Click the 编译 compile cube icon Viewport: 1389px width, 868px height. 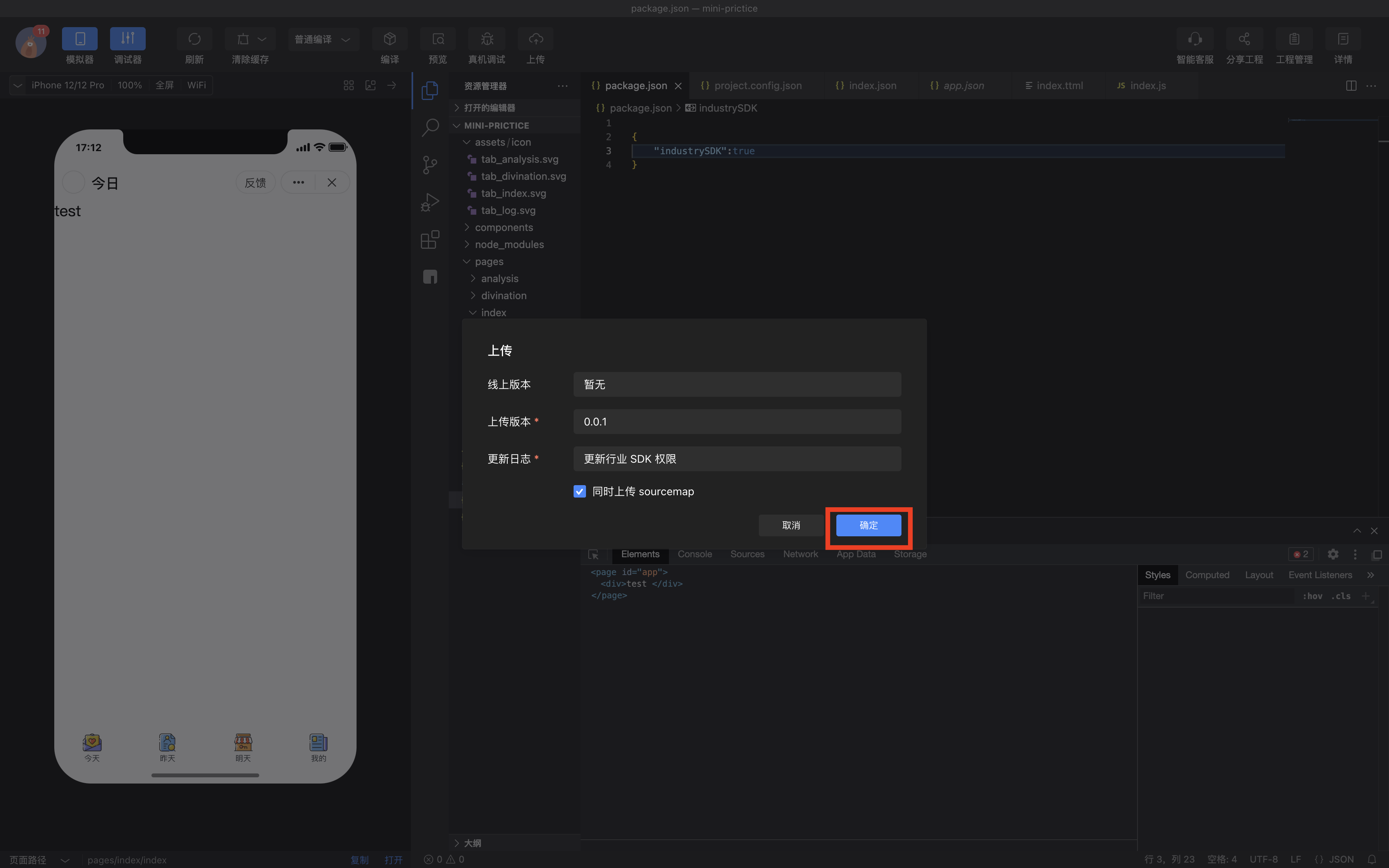[390, 39]
